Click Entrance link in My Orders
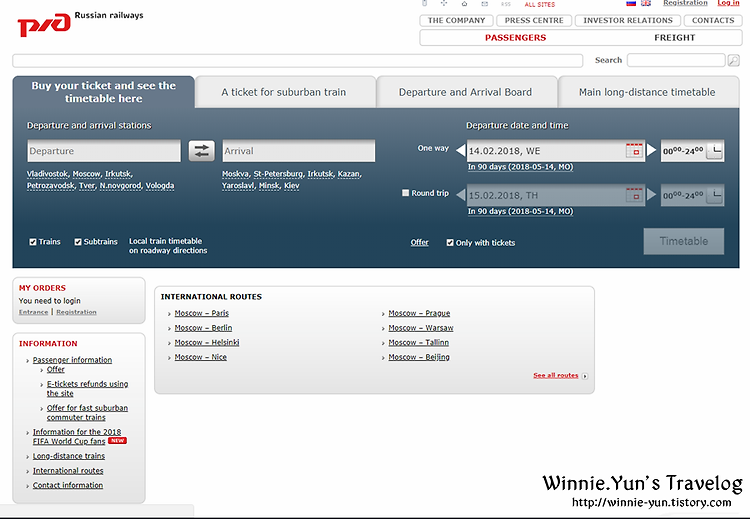 (33, 312)
